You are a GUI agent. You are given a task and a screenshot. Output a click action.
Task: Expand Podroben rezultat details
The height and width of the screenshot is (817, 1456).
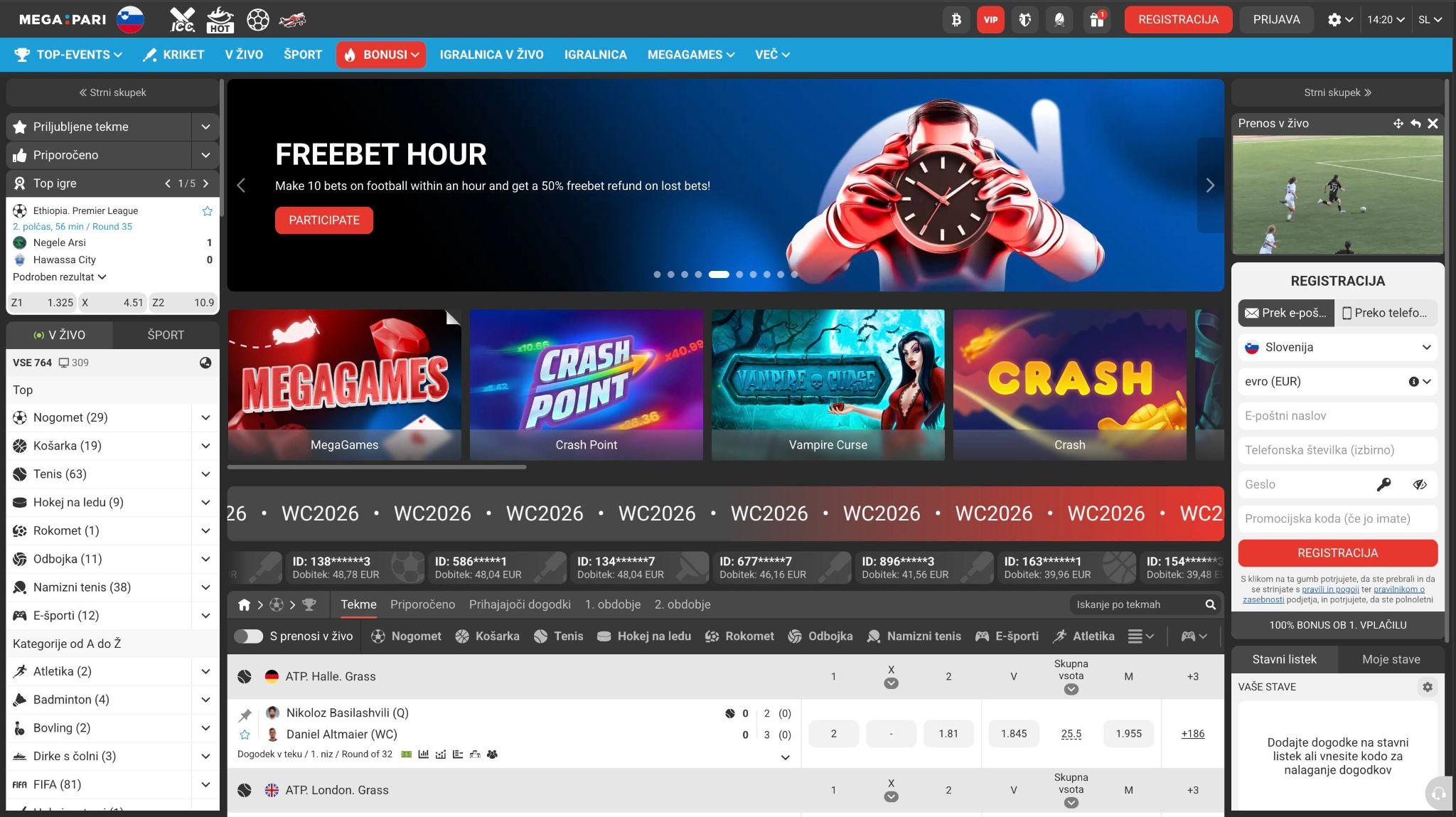coord(60,277)
